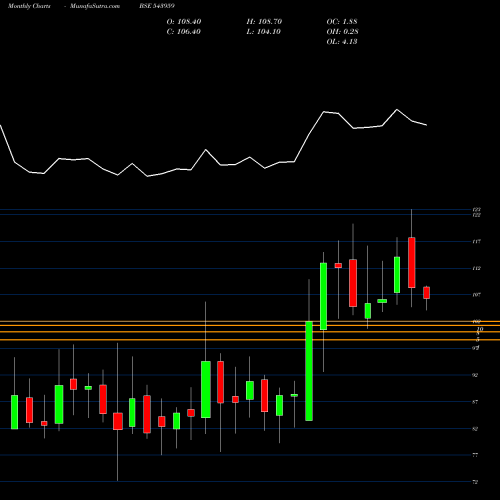Click the price axis label '72'
Screen dimensions: 500x500
tap(475, 482)
